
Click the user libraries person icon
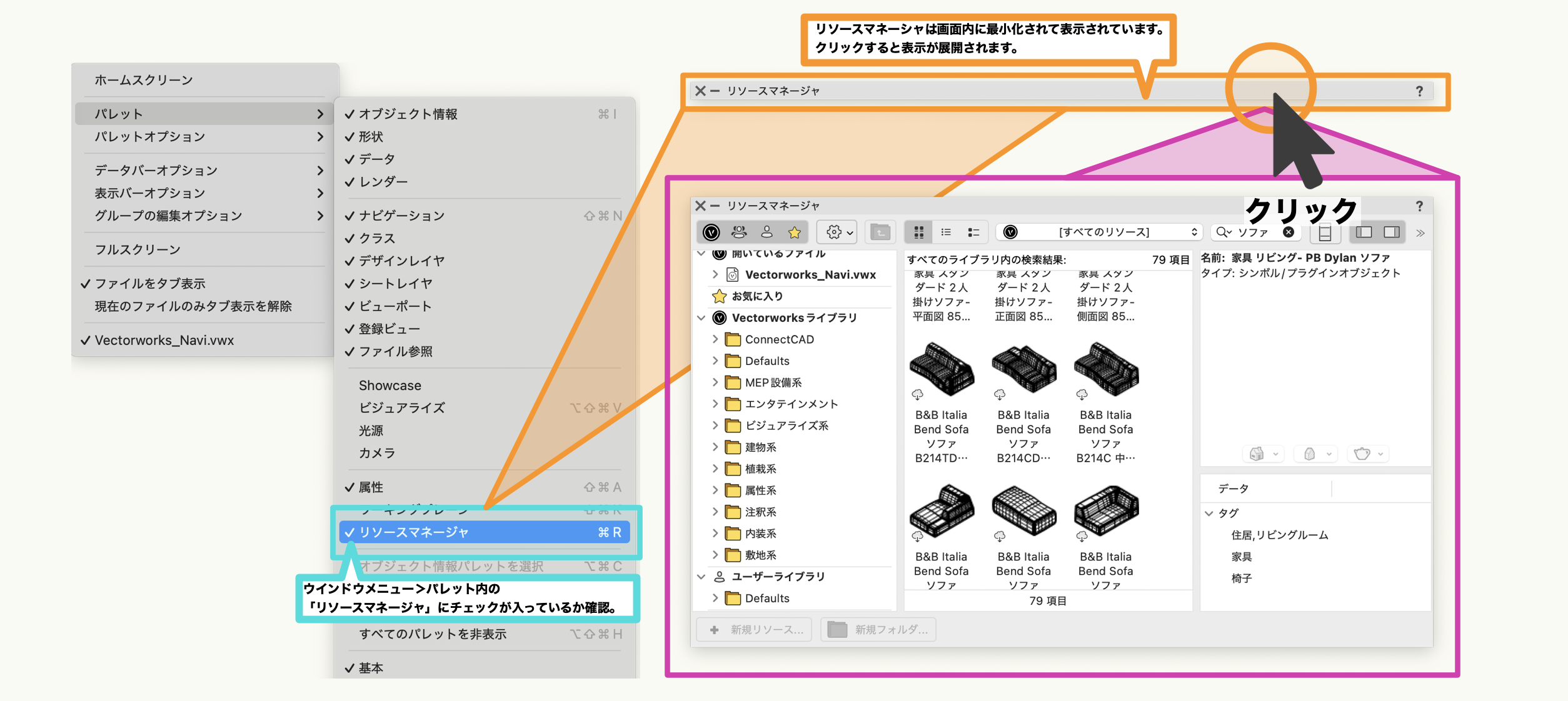766,232
